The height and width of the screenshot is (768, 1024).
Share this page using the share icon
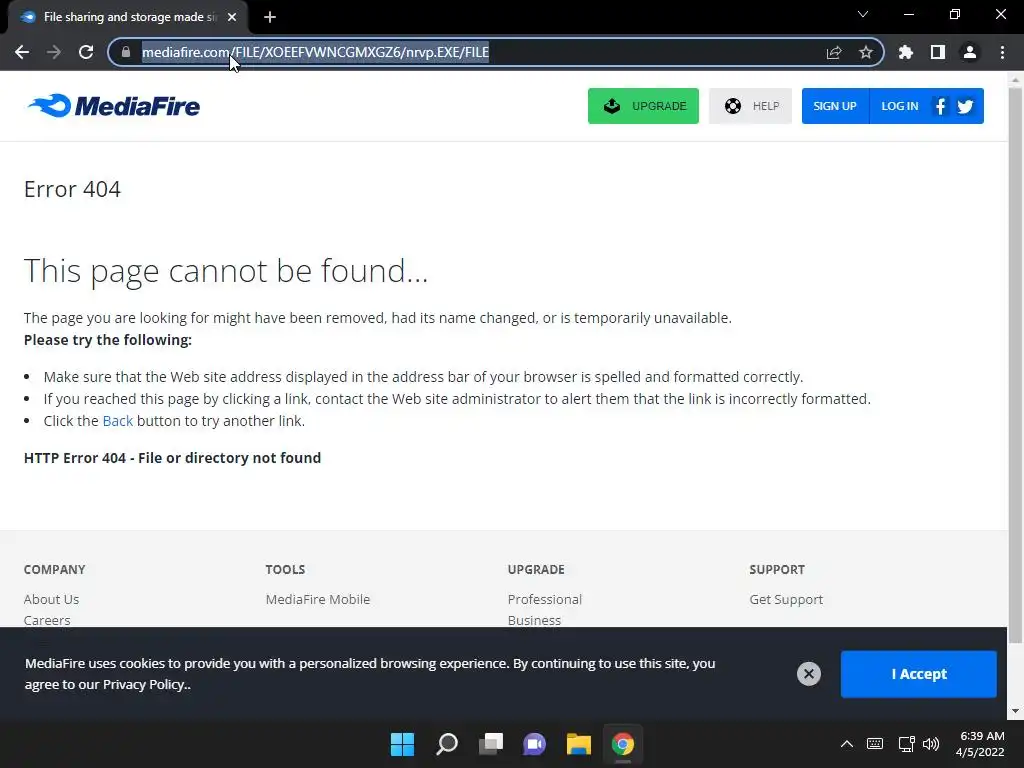(x=834, y=52)
